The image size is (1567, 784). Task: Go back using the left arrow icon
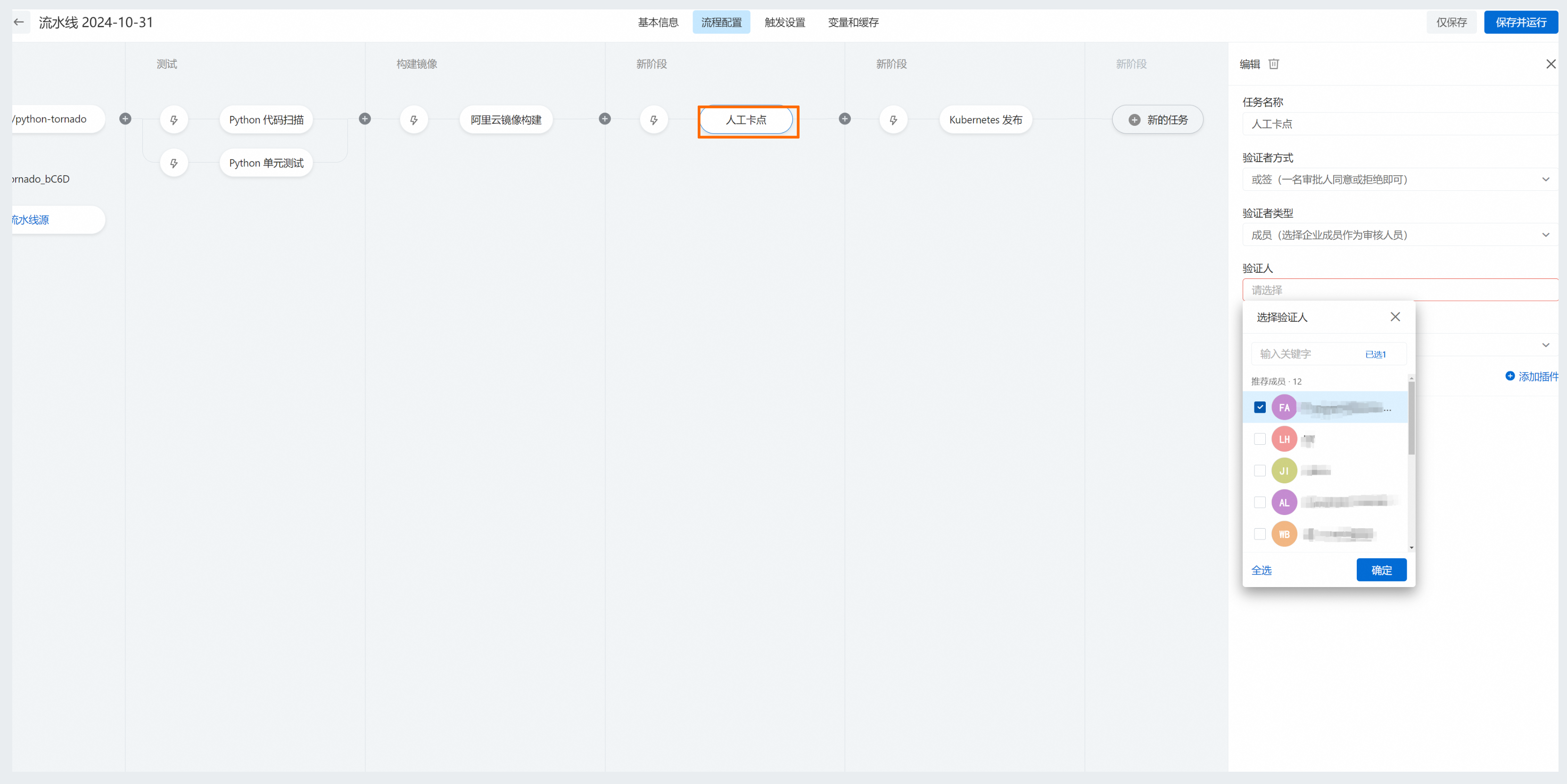pos(19,23)
